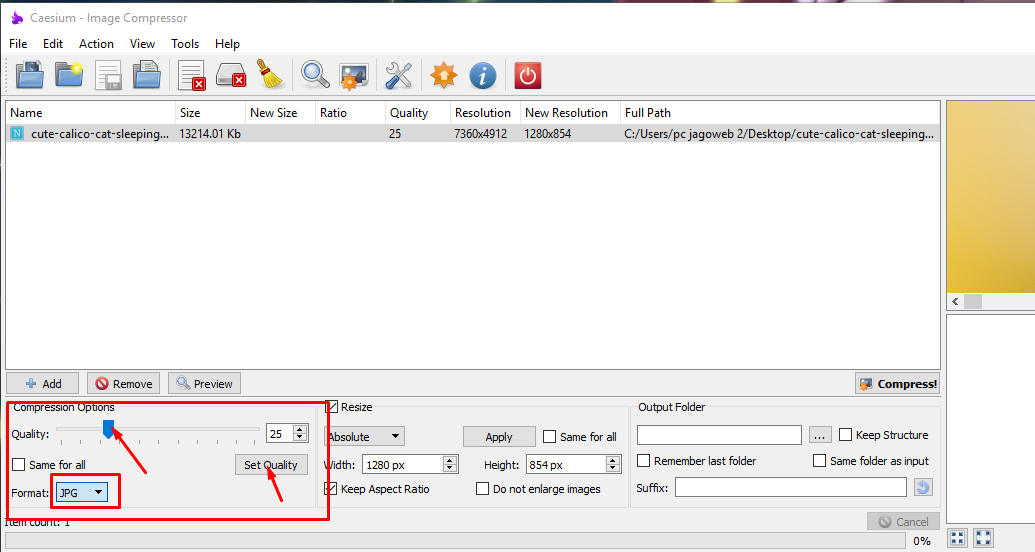Click the Remove from disk drive icon

(x=231, y=75)
